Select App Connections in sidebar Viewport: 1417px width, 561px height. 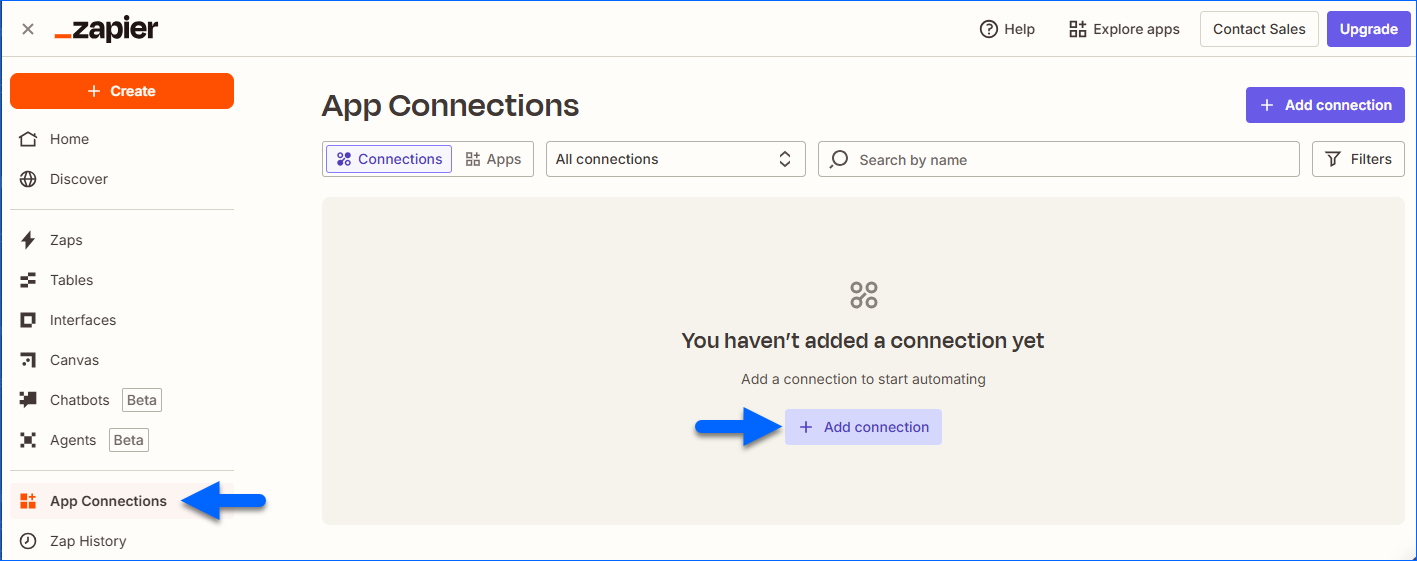coord(108,501)
